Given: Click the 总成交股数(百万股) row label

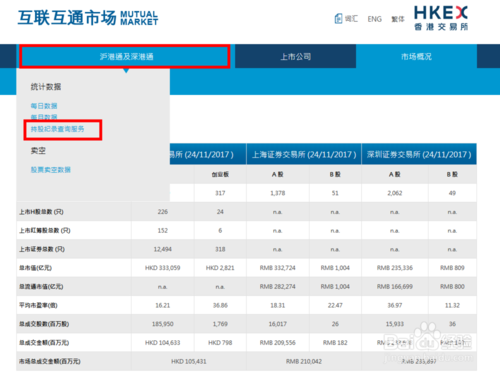Looking at the screenshot, I should [44, 324].
